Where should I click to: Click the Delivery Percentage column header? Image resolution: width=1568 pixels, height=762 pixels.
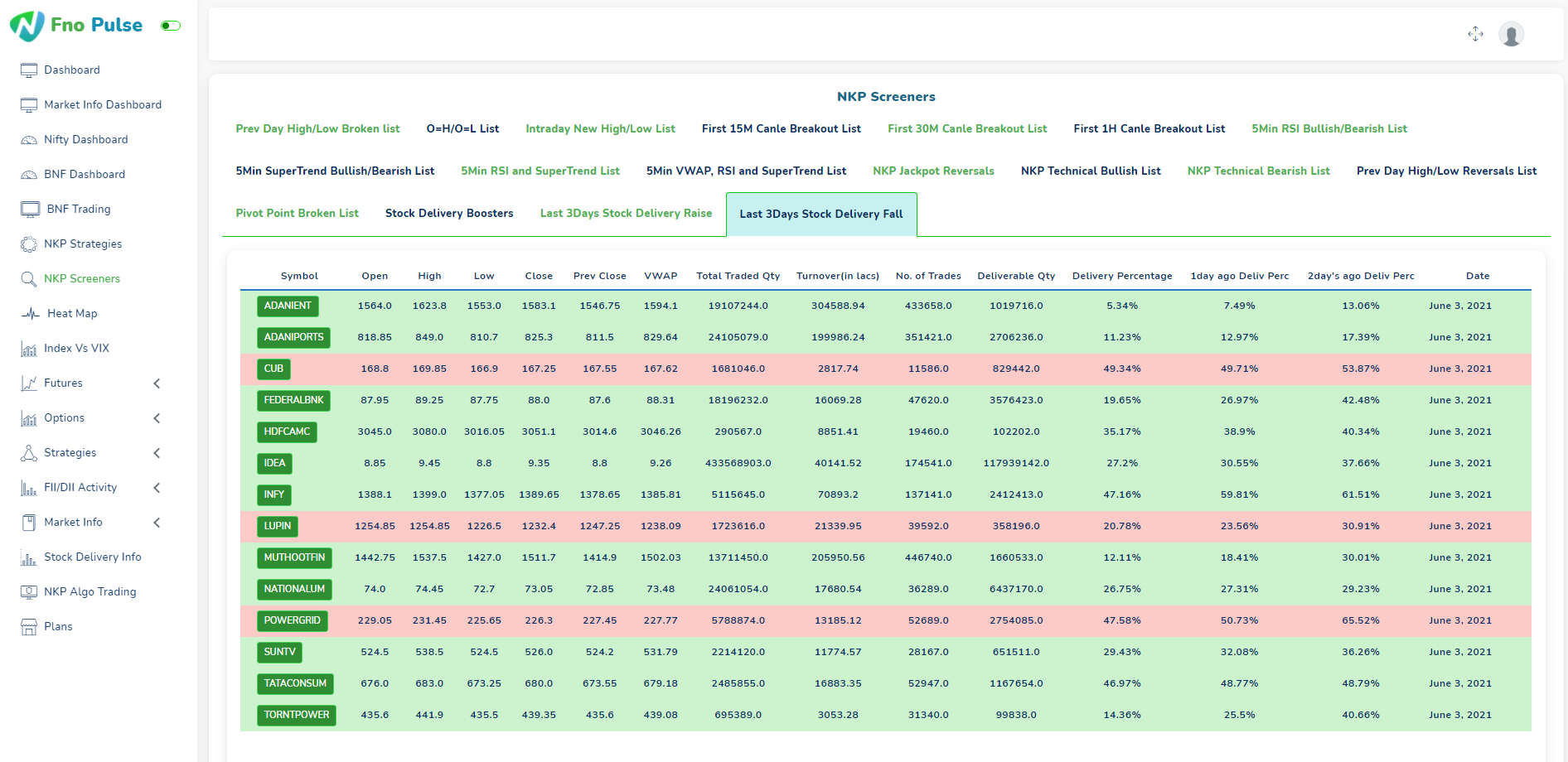(1122, 277)
